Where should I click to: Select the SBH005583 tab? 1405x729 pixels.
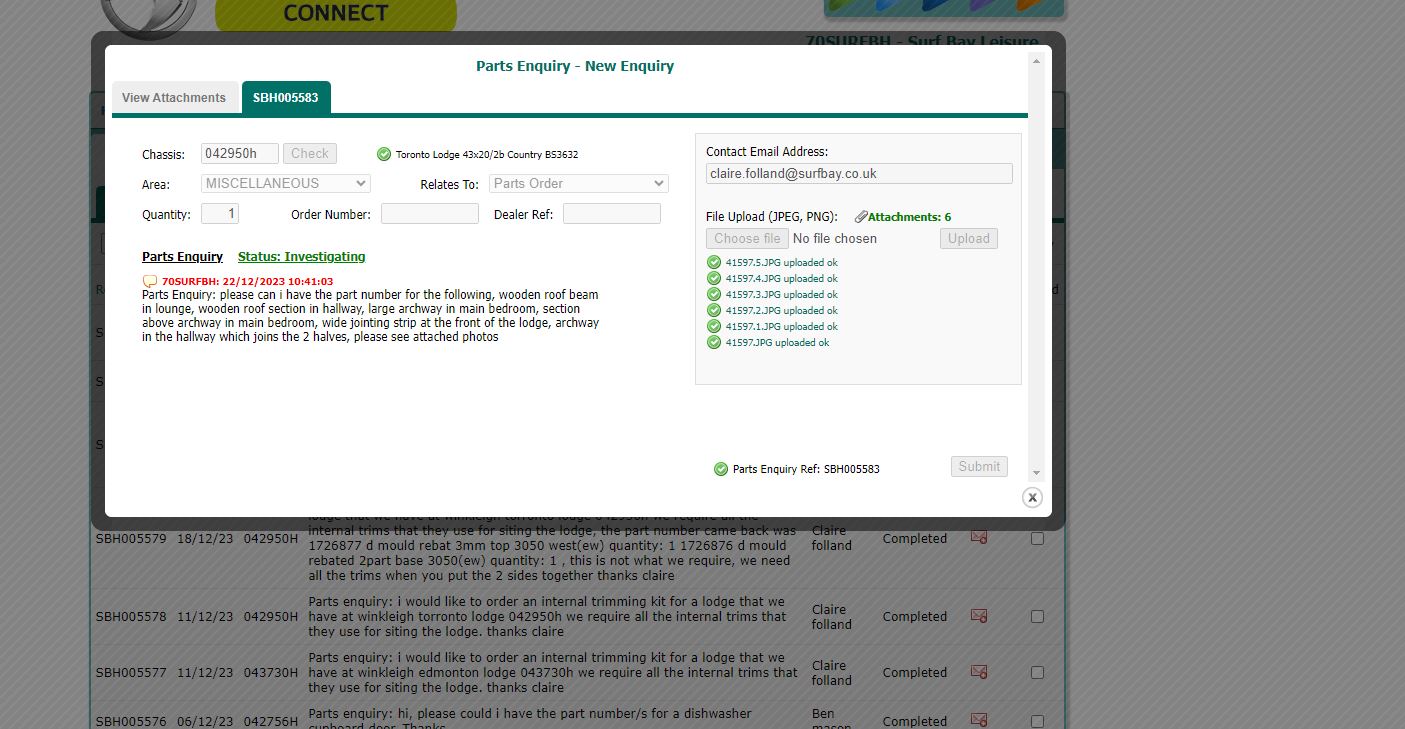[286, 98]
